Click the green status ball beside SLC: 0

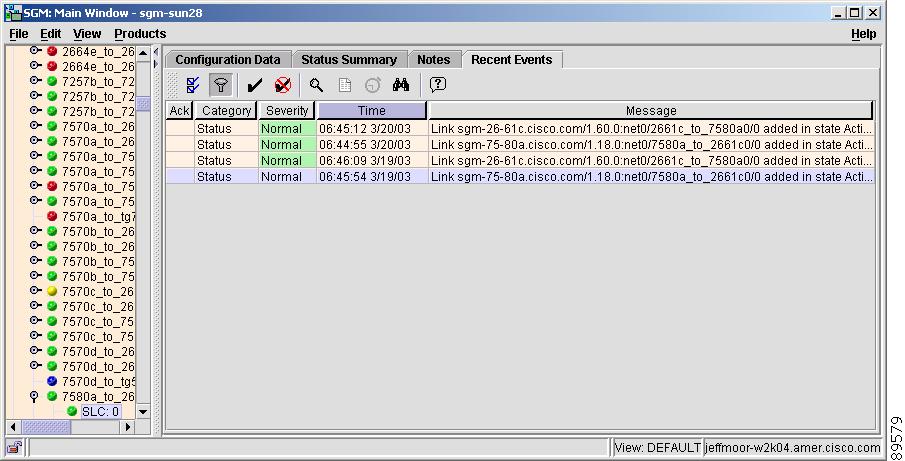(x=72, y=411)
